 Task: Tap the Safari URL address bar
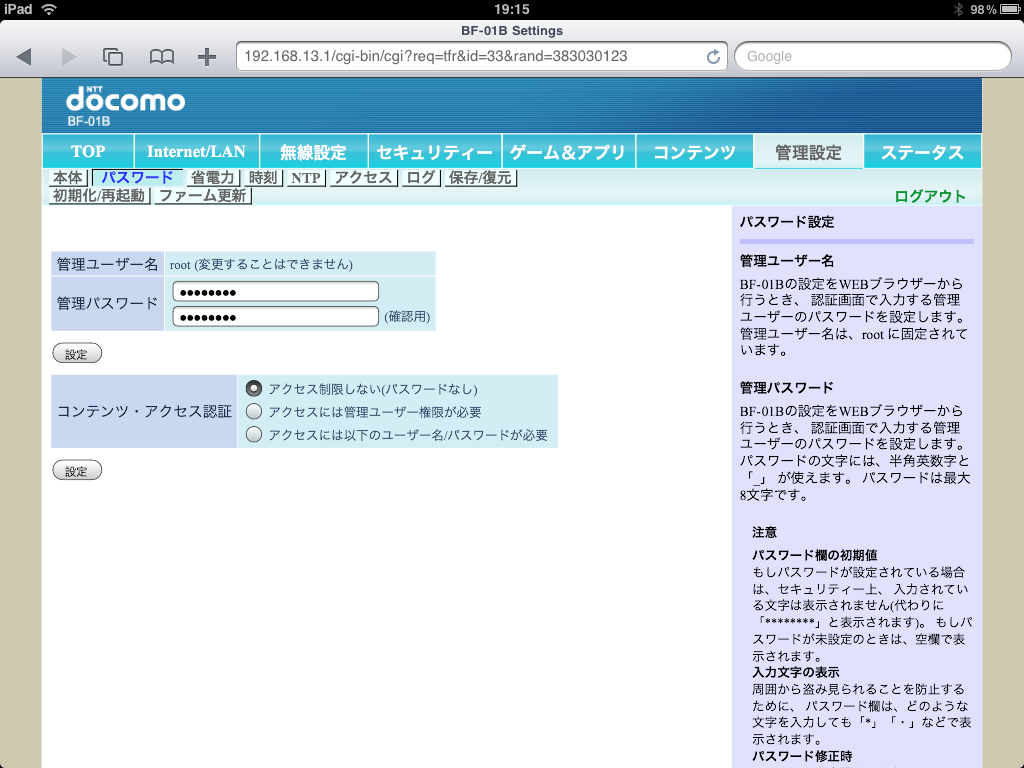coord(481,57)
